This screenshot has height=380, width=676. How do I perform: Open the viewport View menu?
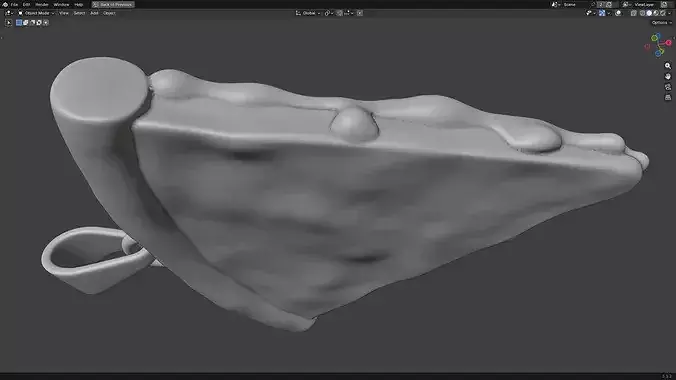click(x=64, y=13)
